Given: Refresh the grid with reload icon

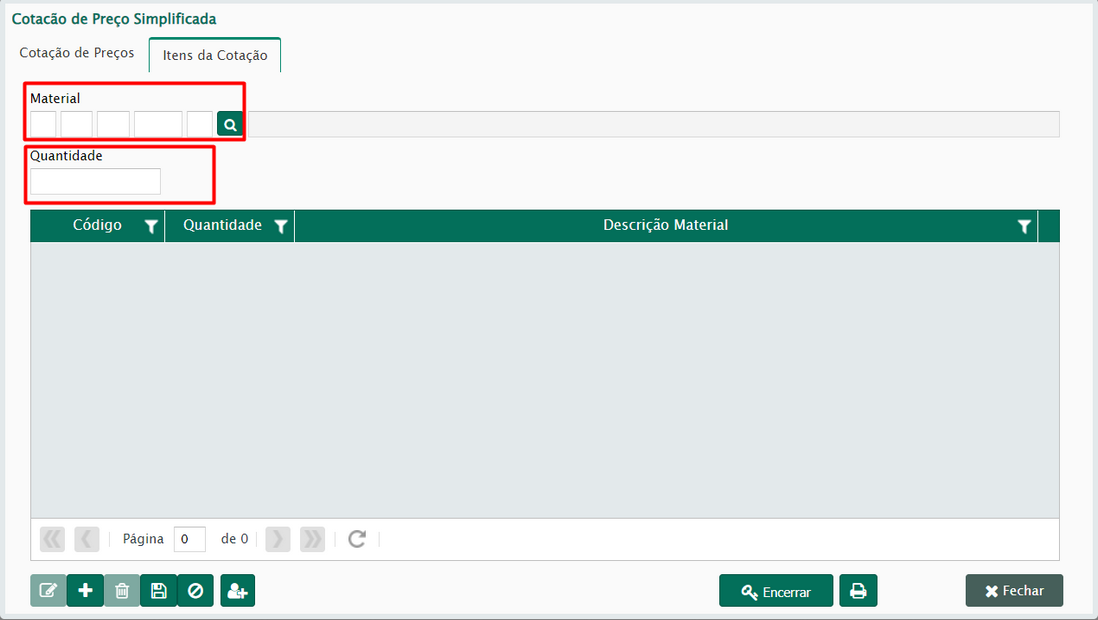Looking at the screenshot, I should 357,539.
